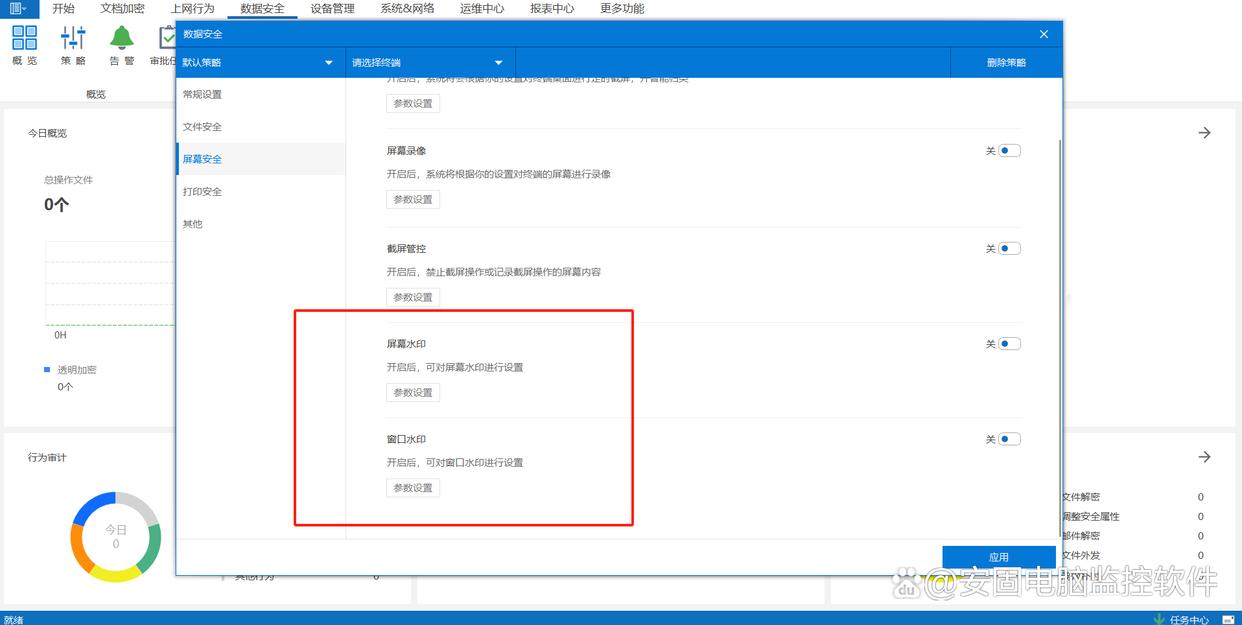Click the 审批 approval clipboard icon

pyautogui.click(x=166, y=39)
